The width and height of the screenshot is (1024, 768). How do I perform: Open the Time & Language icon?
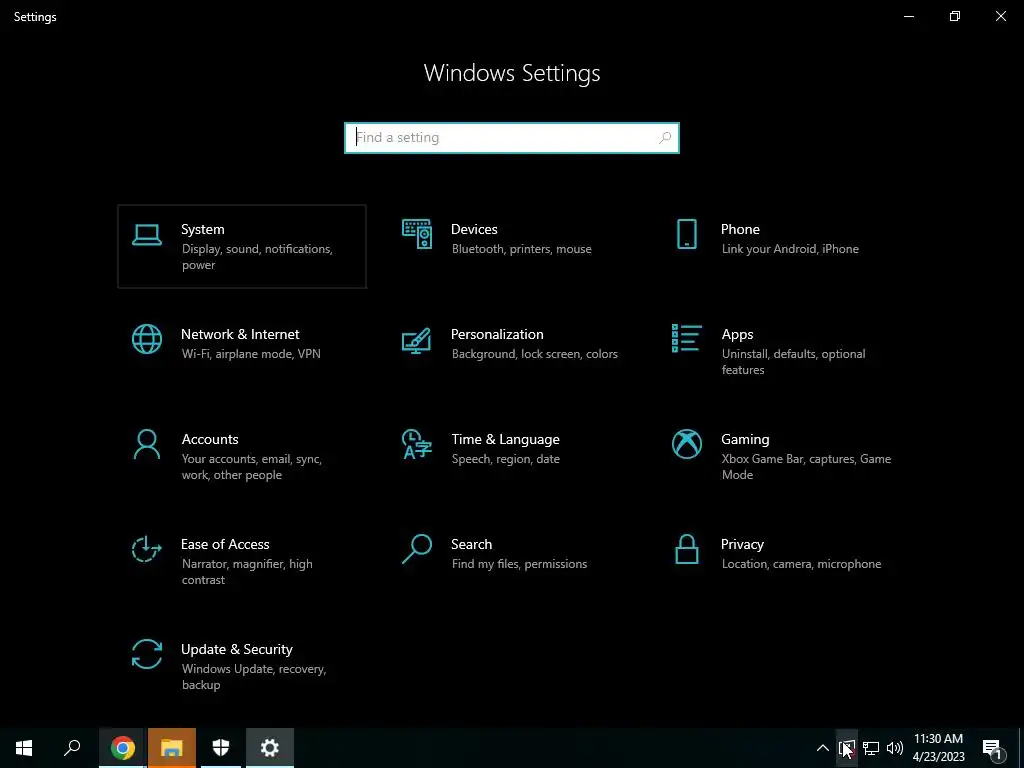pos(417,444)
